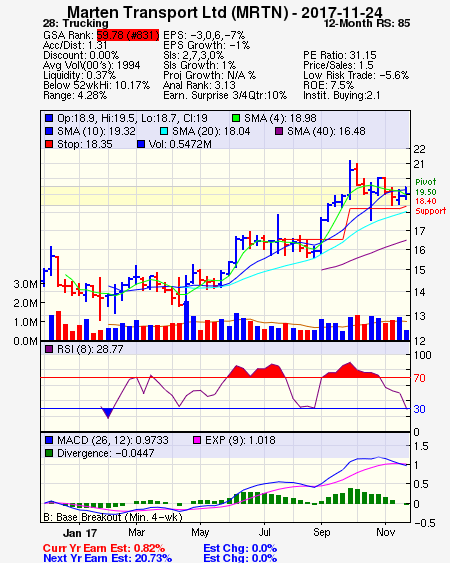Click the B: Base Breakout (Min. 4-wk) note
Image resolution: width=450 pixels, height=563 pixels.
(113, 517)
